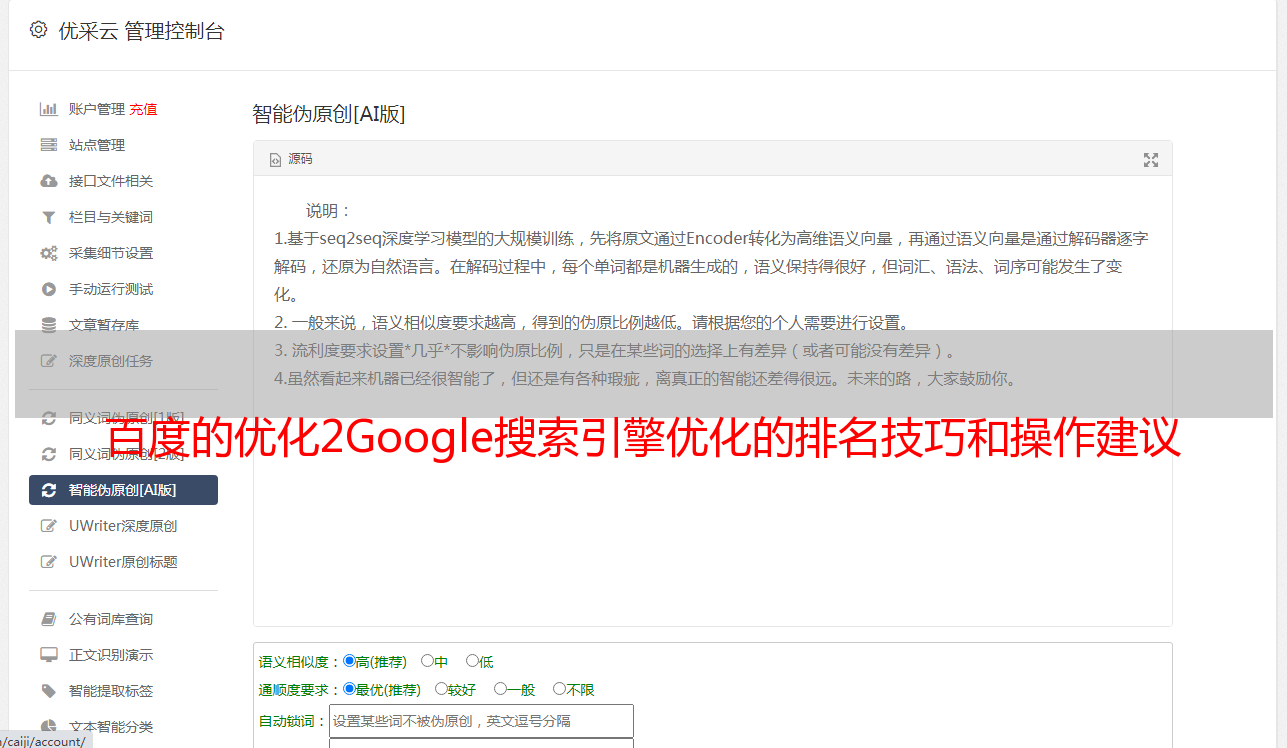
Task: Click the play circle icon for 手动运行测试
Action: 48,289
